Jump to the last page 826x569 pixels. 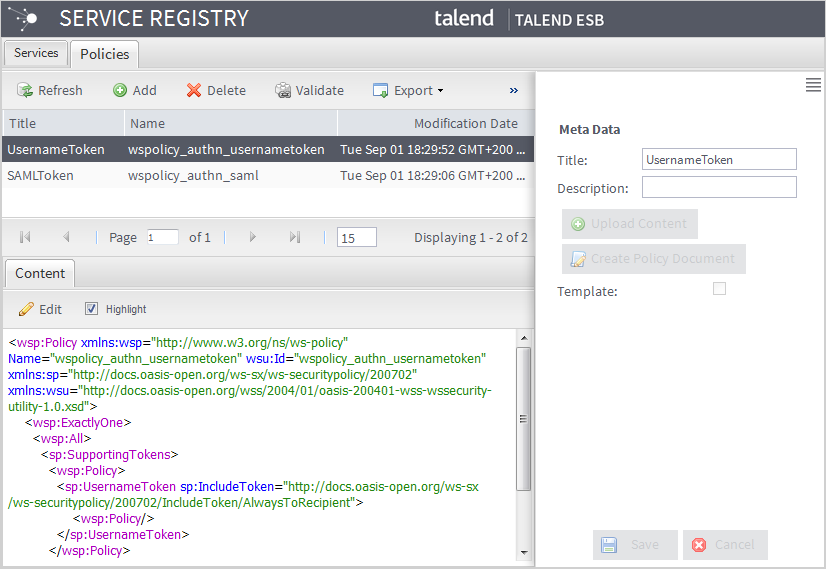pos(294,237)
